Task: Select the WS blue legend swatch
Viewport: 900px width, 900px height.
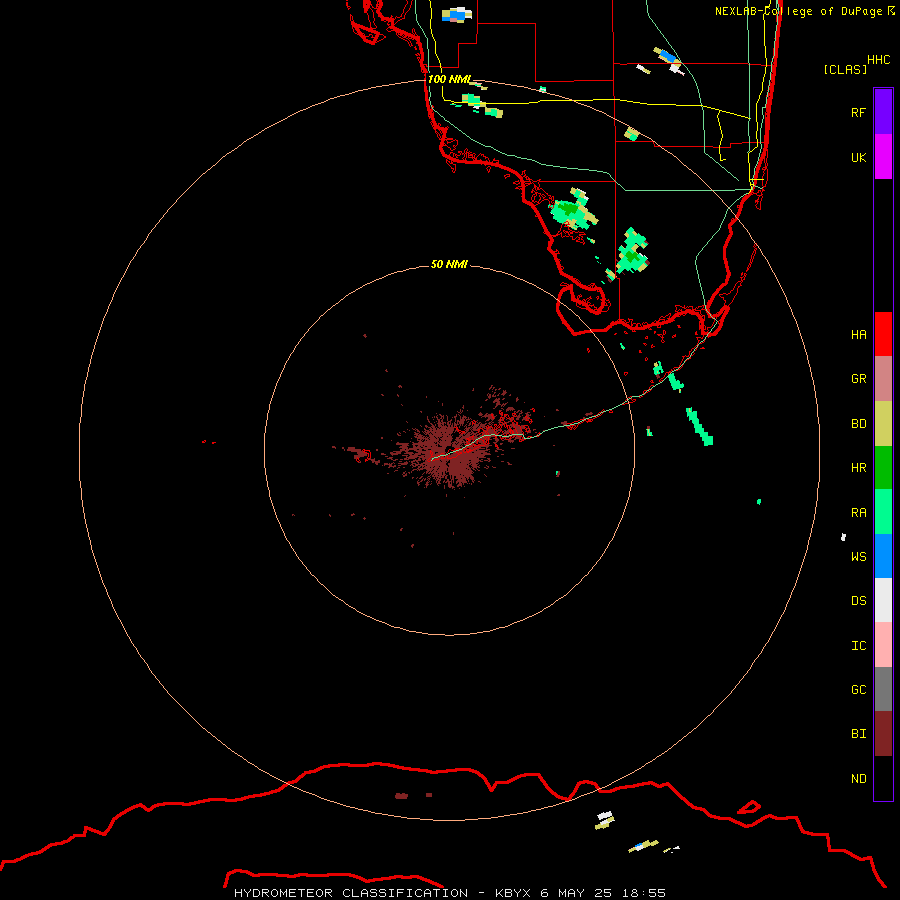Action: (883, 556)
